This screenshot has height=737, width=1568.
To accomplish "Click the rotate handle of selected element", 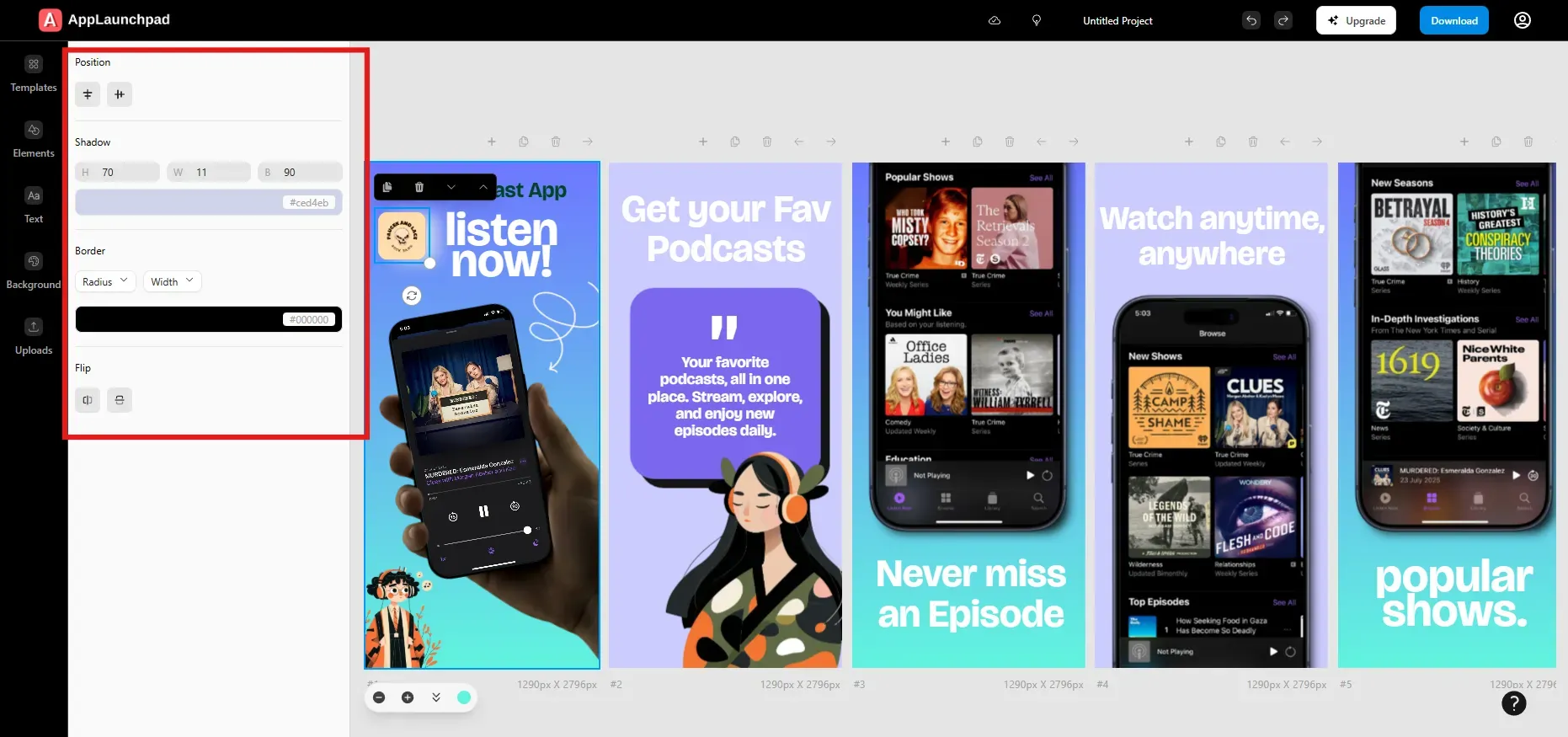I will point(412,296).
